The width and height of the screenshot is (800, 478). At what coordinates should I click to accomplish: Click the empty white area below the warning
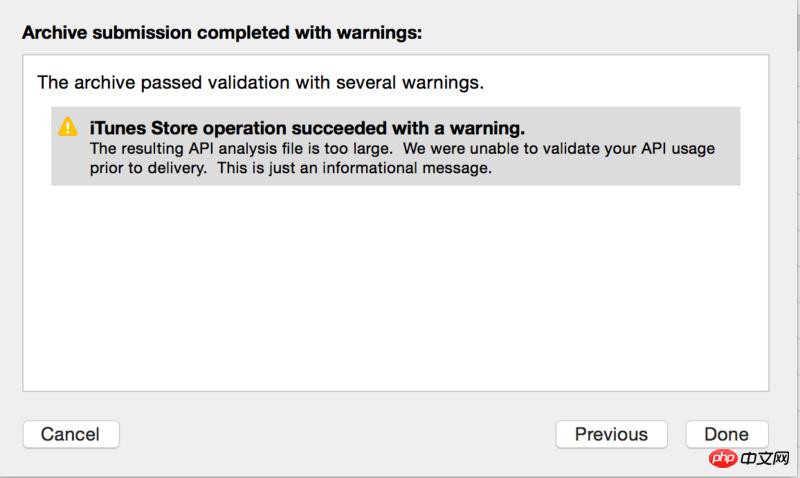pos(395,290)
